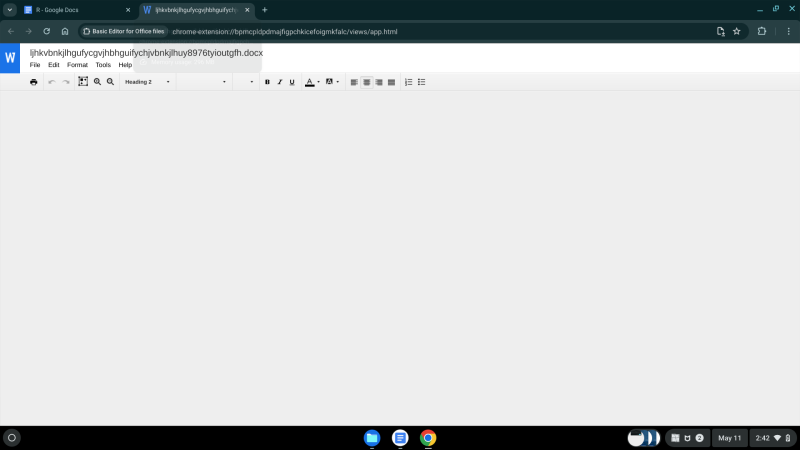This screenshot has height=450, width=800.
Task: Open a new browser tab
Action: (264, 10)
